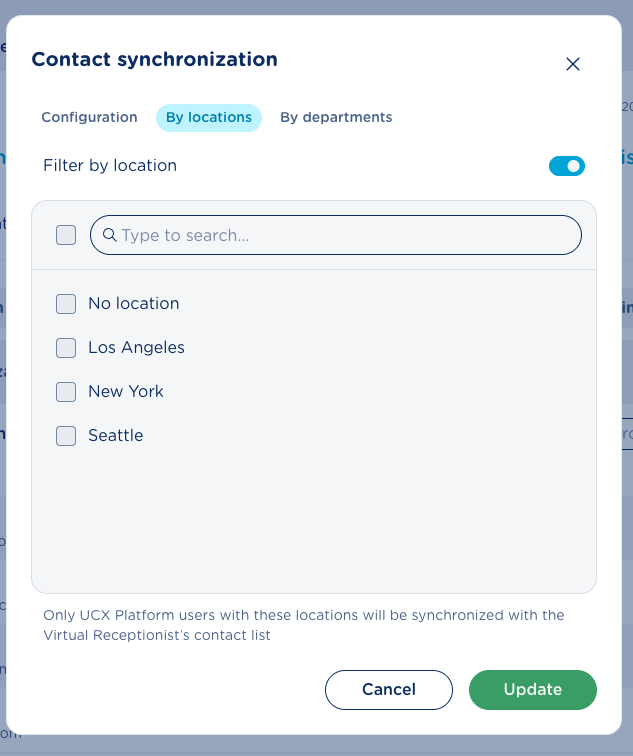Click the Seattle label text

pyautogui.click(x=116, y=436)
